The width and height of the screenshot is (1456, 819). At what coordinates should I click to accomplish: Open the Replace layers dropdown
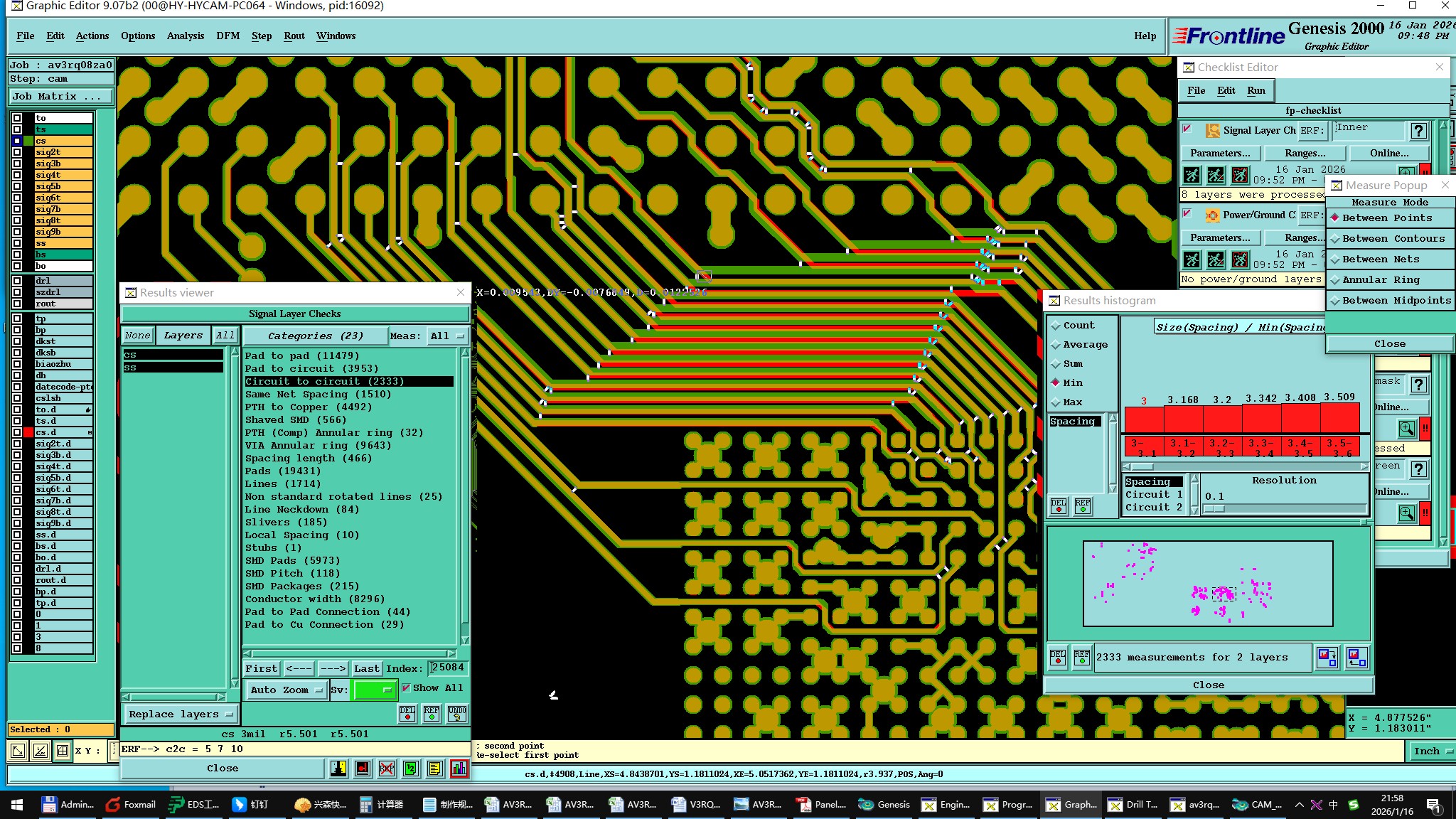tap(181, 714)
